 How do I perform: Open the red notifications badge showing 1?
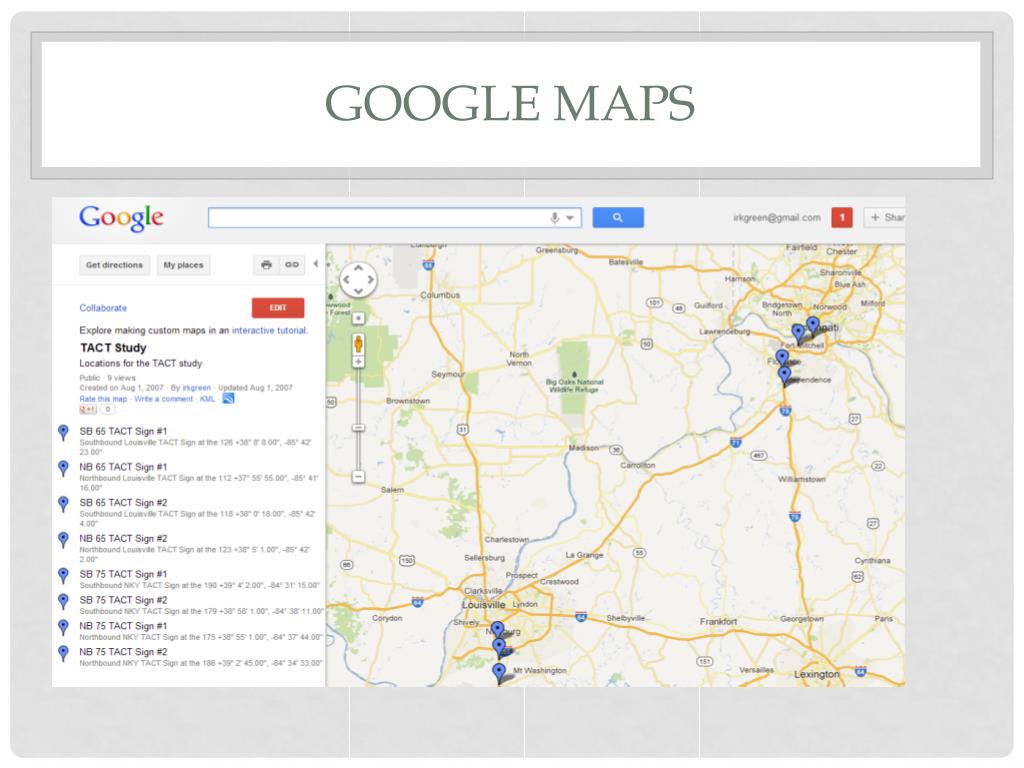pos(842,217)
